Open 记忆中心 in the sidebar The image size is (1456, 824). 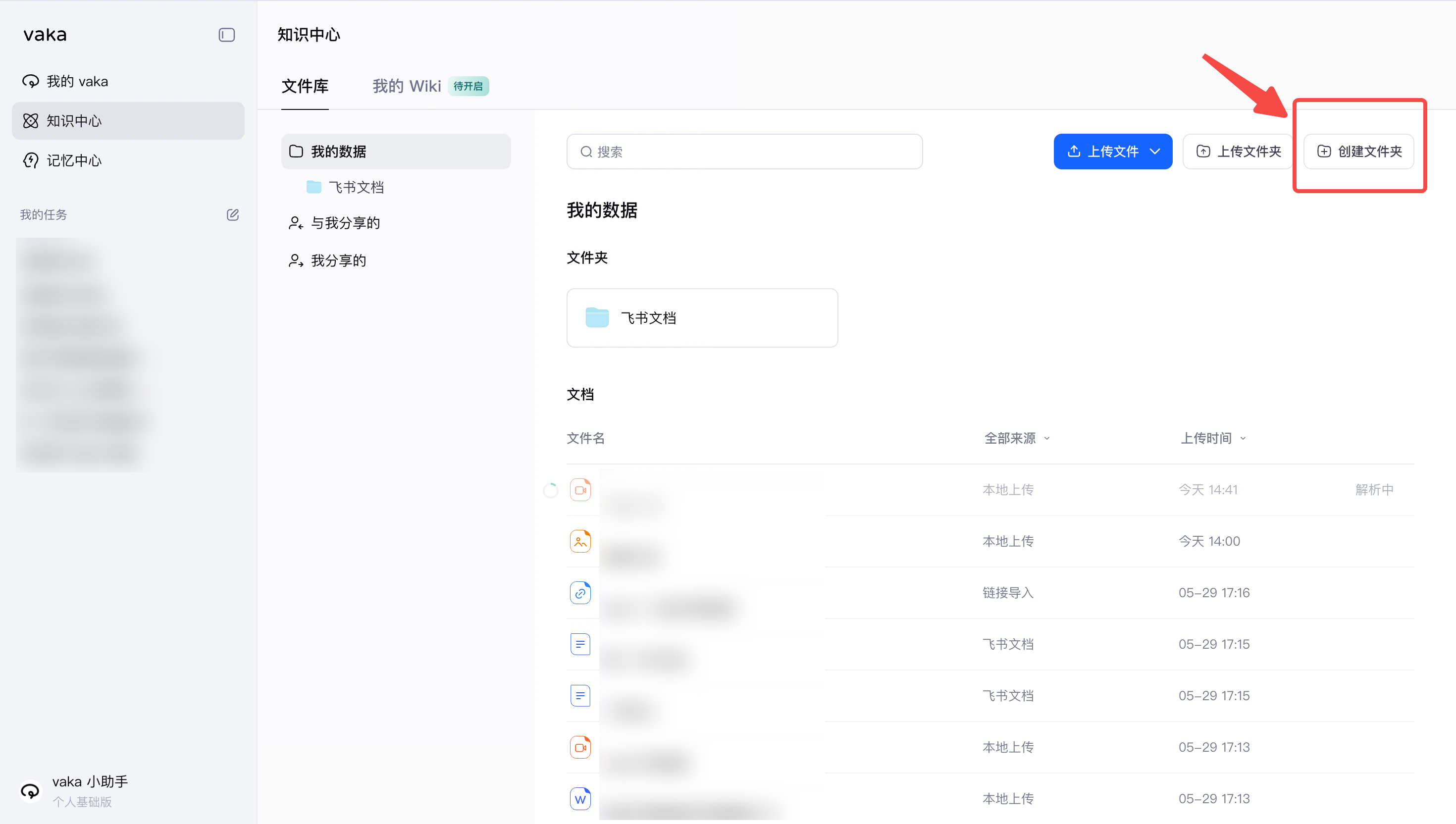[128, 160]
